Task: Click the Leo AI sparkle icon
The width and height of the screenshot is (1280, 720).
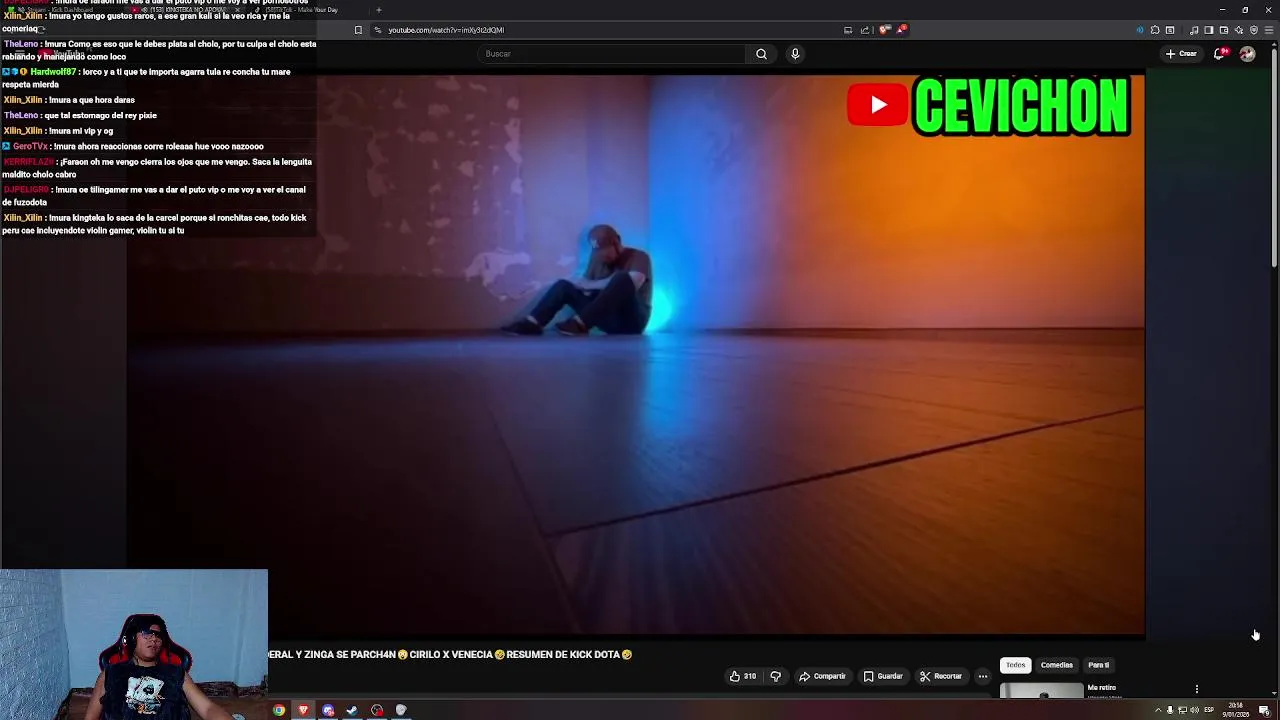Action: pyautogui.click(x=1238, y=30)
